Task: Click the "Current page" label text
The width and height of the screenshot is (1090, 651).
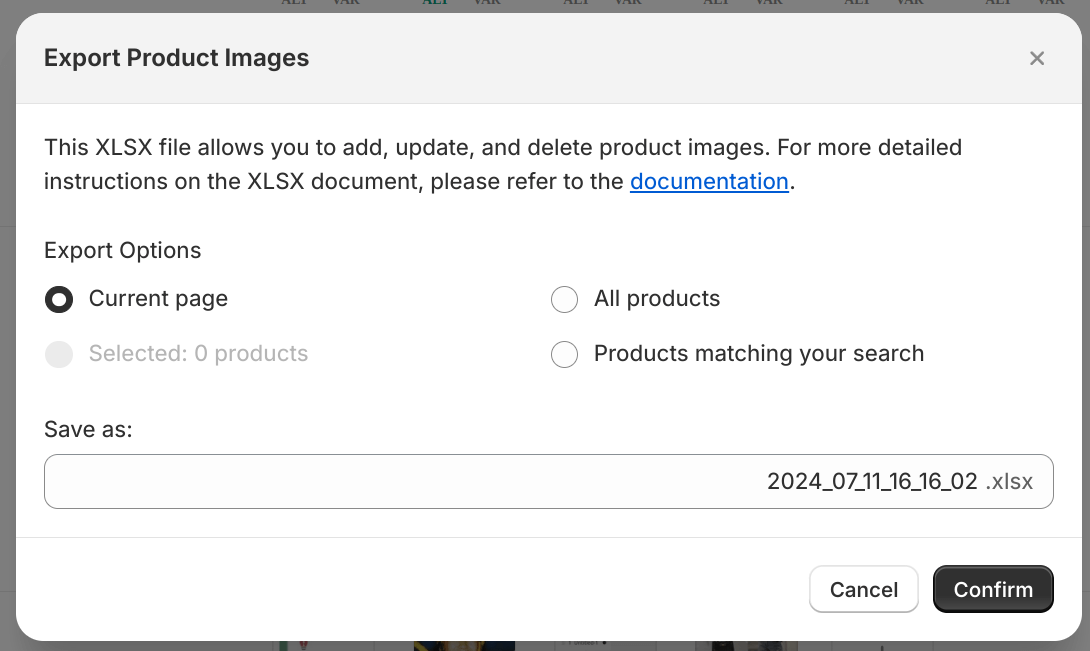Action: 158,299
